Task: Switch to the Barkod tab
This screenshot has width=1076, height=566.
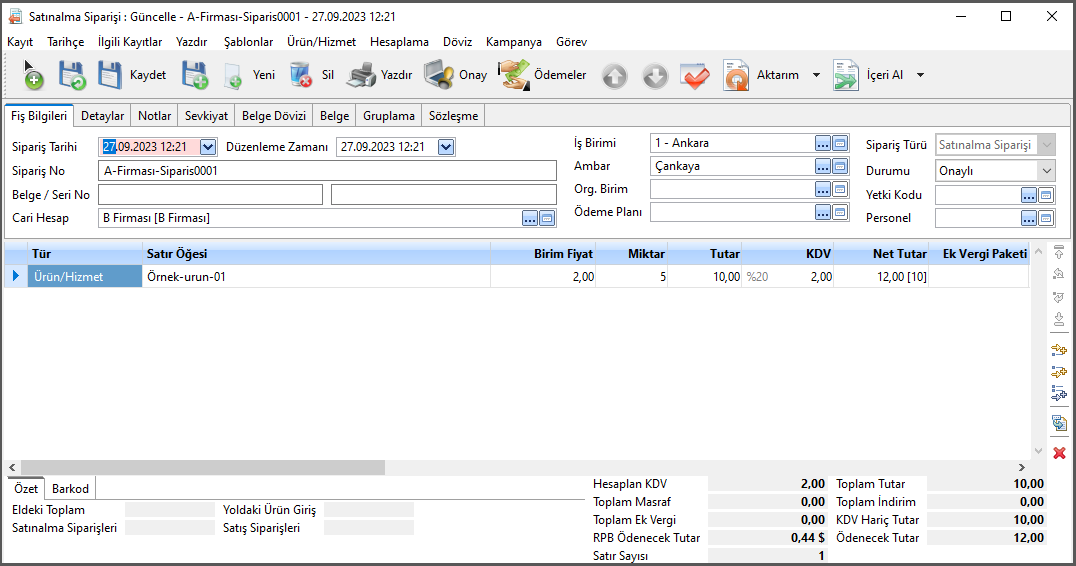Action: point(70,489)
